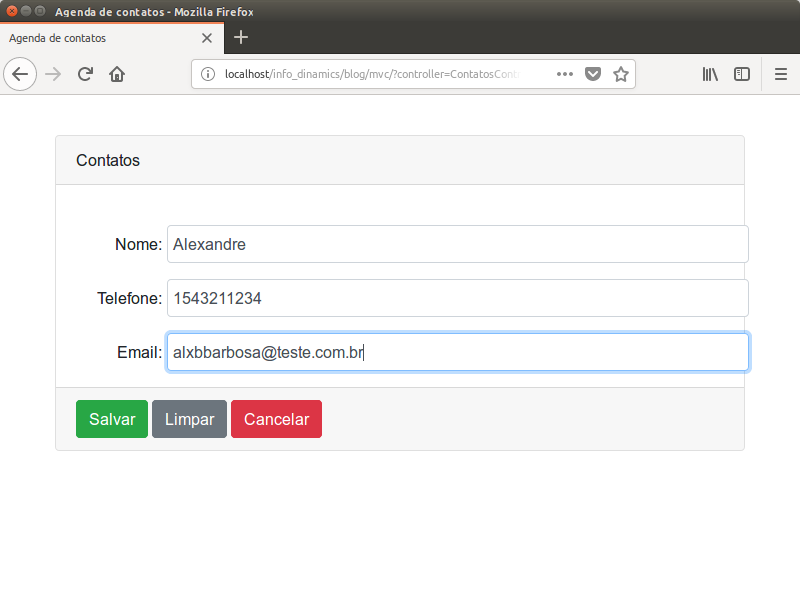
Task: Click inside the Email input field
Action: pyautogui.click(x=458, y=352)
